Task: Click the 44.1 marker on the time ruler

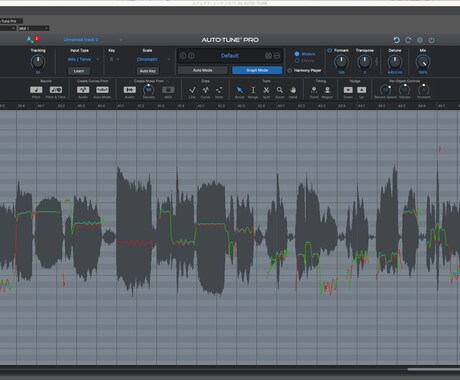Action: (x=361, y=106)
